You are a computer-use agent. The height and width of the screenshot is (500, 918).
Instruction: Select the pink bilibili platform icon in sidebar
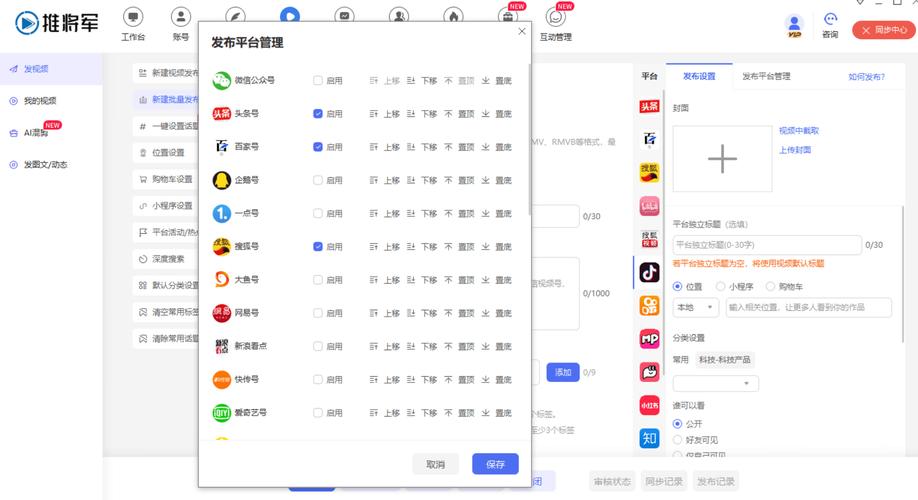[649, 206]
